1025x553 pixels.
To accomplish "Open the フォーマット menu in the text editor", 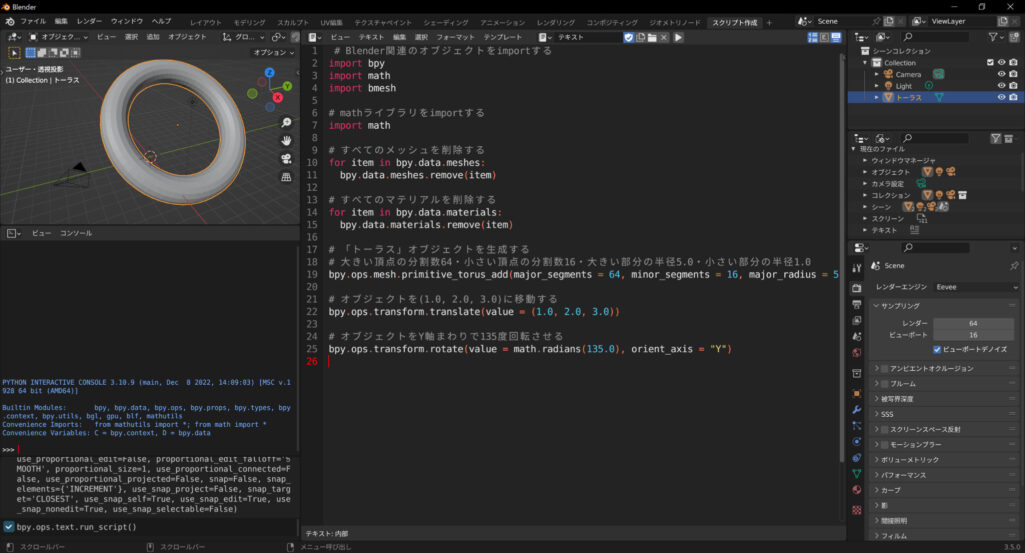I will click(x=455, y=37).
